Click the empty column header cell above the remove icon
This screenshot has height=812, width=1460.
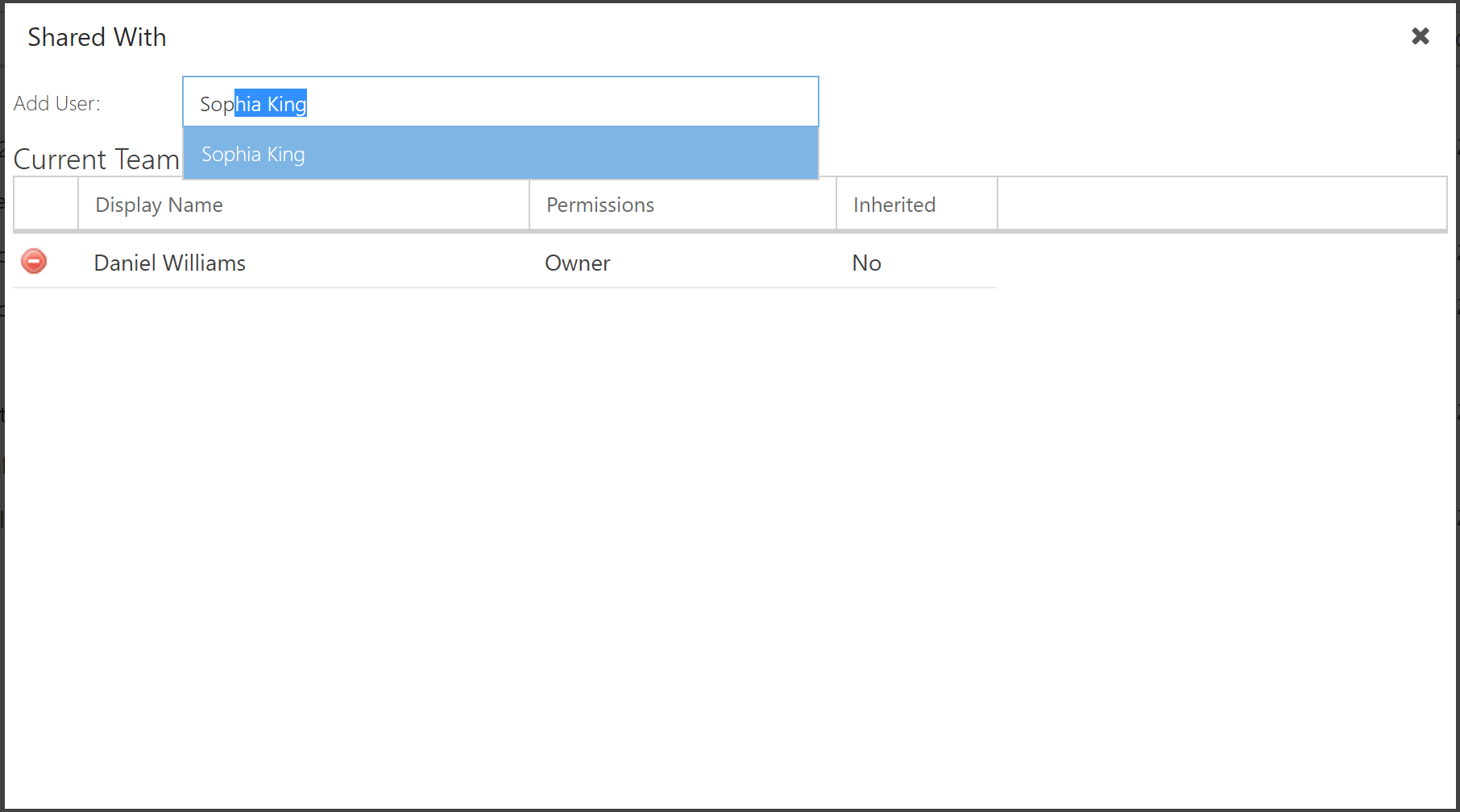pyautogui.click(x=46, y=204)
